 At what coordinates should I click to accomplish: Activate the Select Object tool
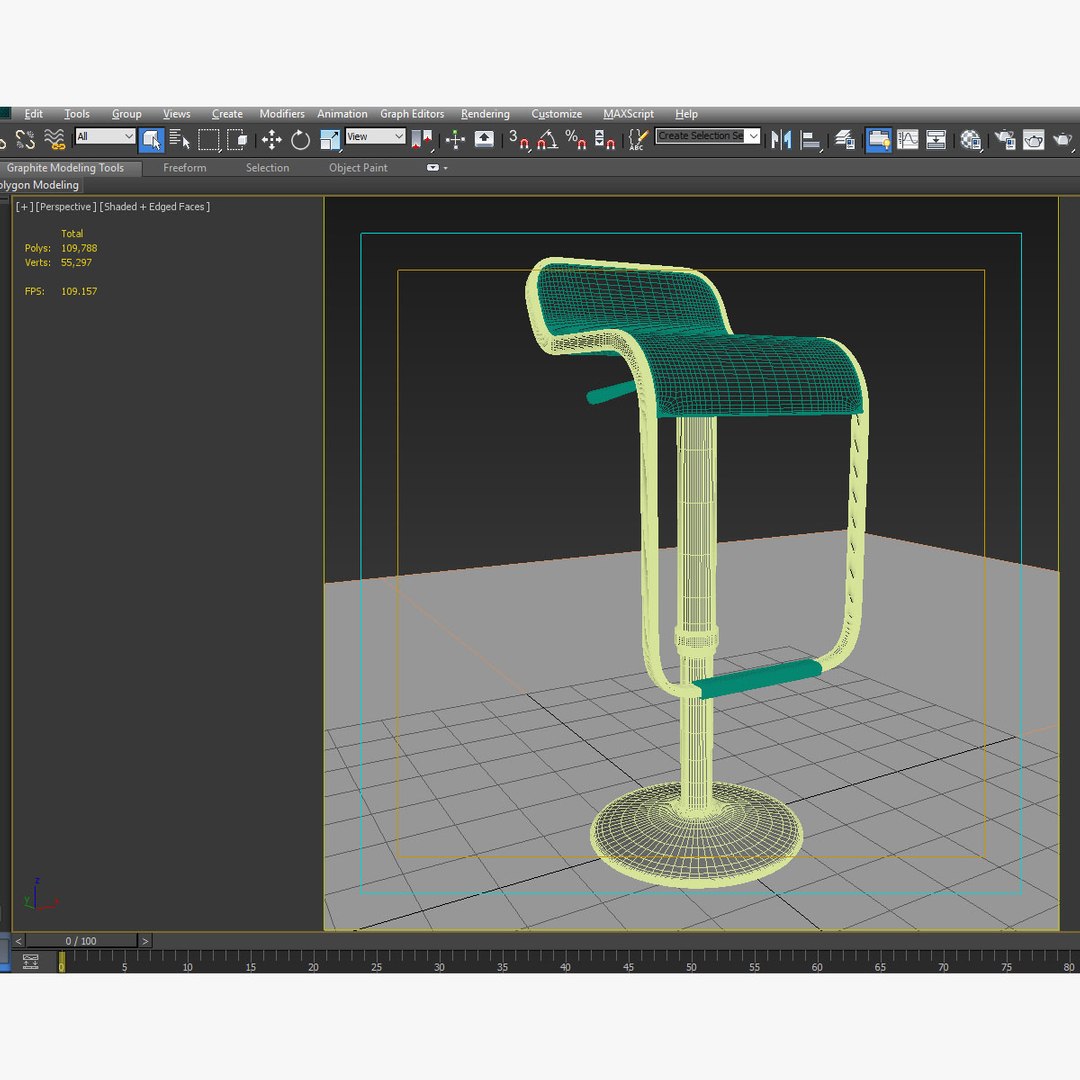[152, 140]
